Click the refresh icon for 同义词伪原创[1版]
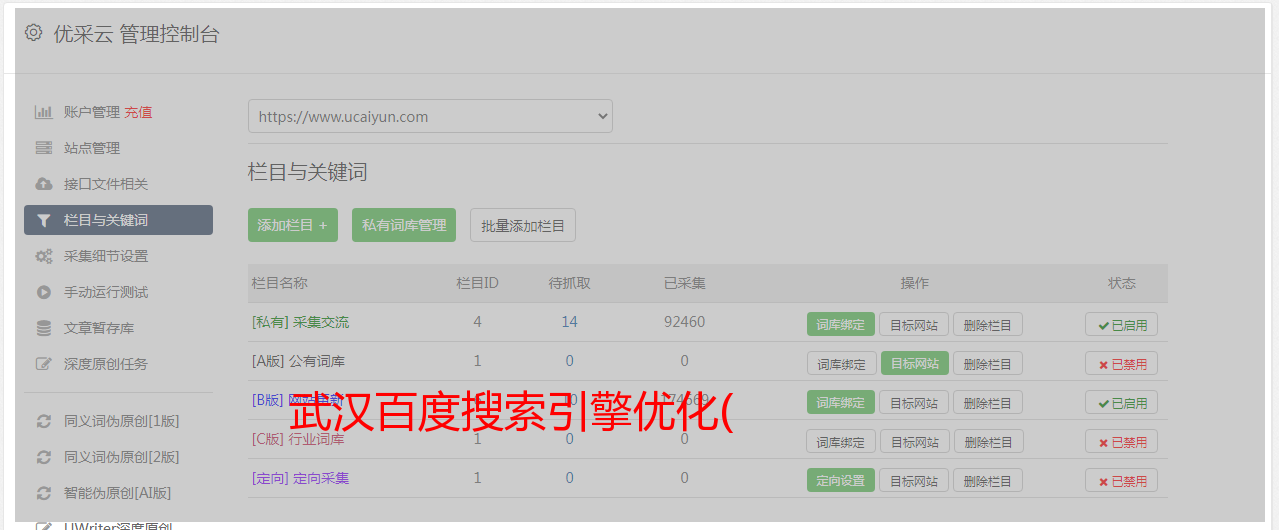This screenshot has height=530, width=1279. (43, 421)
